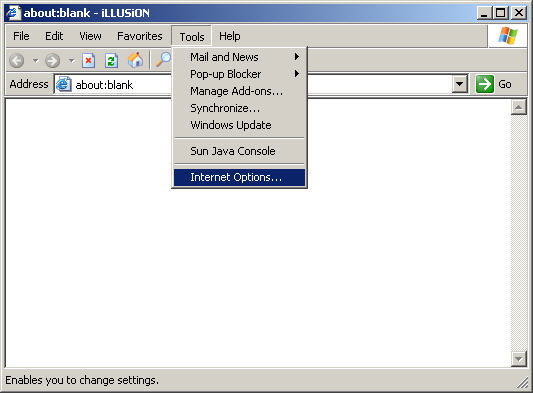Click the Windows flag logo
This screenshot has width=533, height=393.
[x=508, y=36]
